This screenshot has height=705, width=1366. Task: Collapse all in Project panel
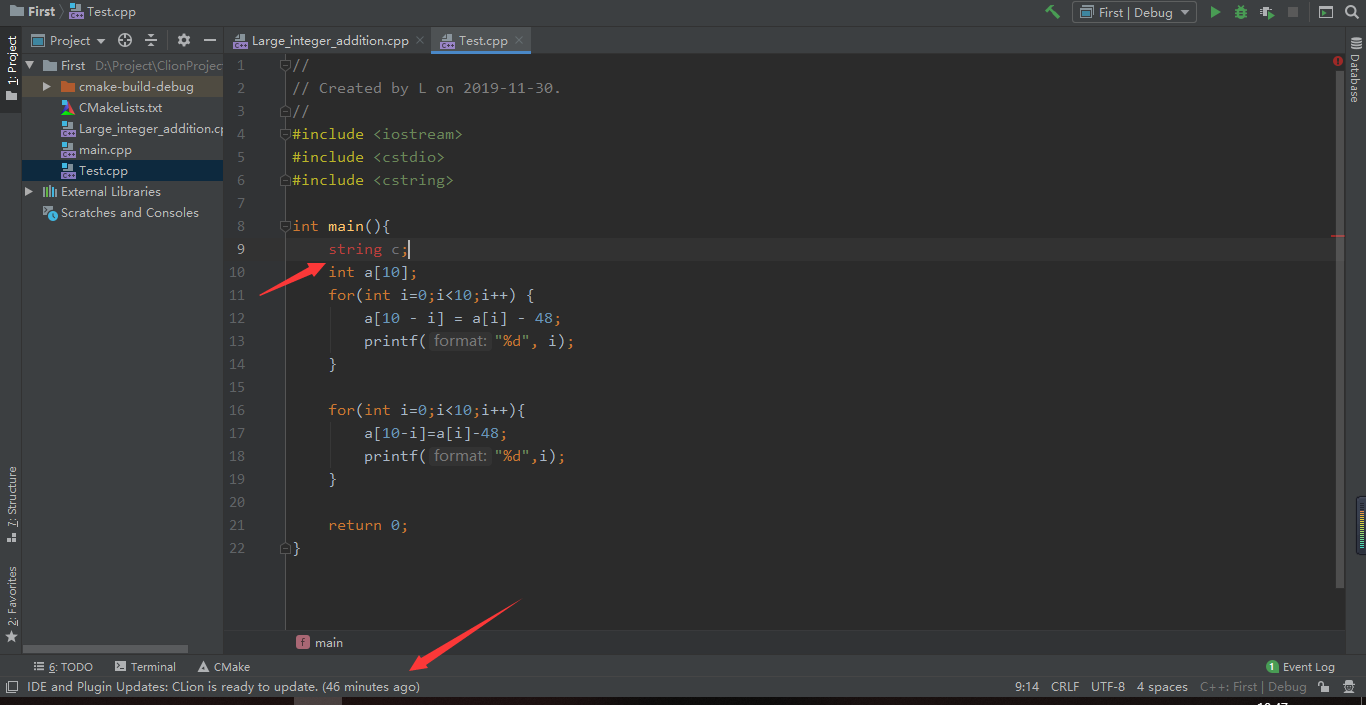[x=151, y=40]
